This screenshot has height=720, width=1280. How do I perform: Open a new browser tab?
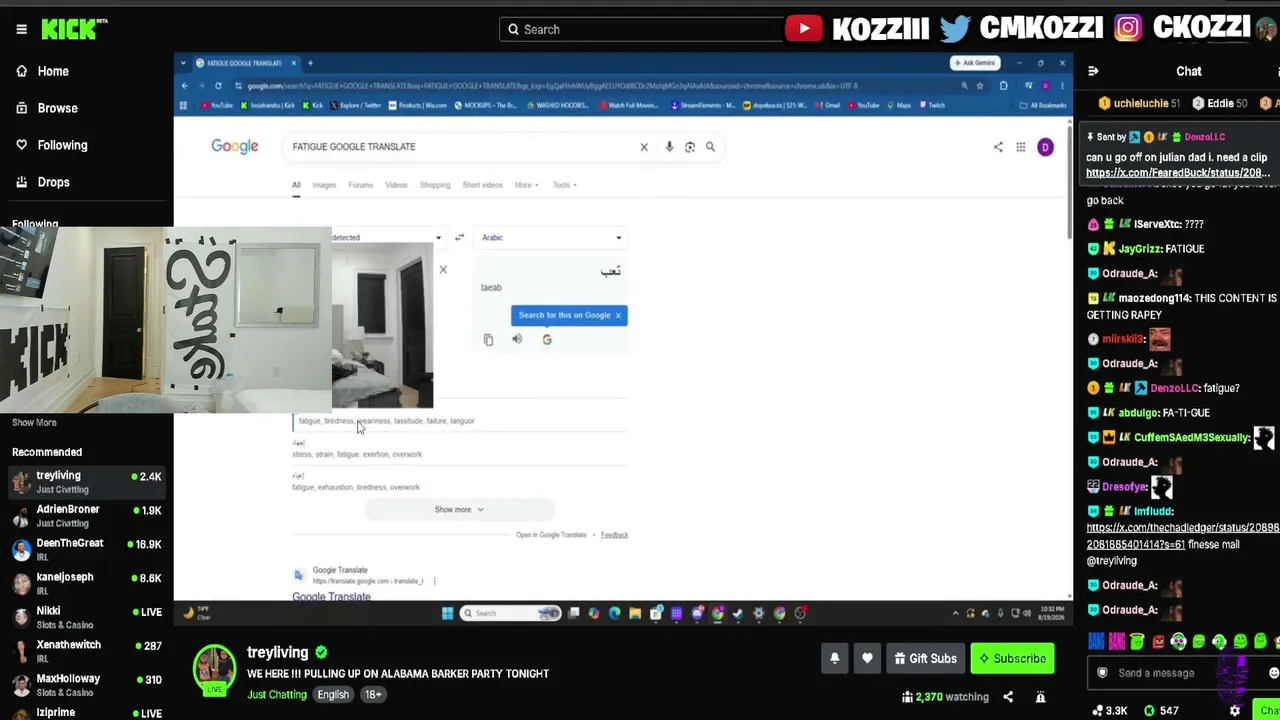(310, 63)
